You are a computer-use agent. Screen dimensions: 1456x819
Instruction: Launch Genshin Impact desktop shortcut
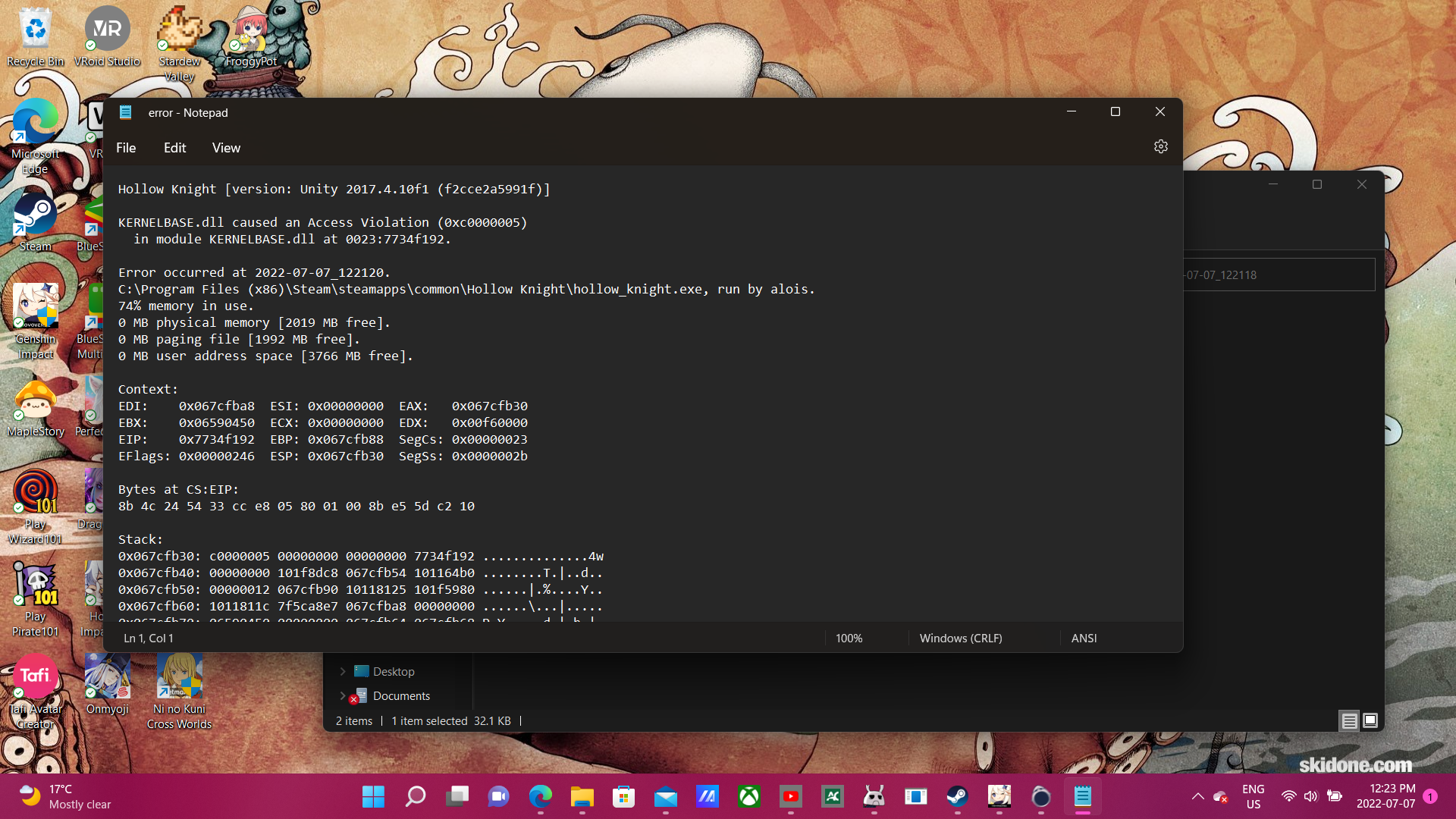tap(35, 322)
